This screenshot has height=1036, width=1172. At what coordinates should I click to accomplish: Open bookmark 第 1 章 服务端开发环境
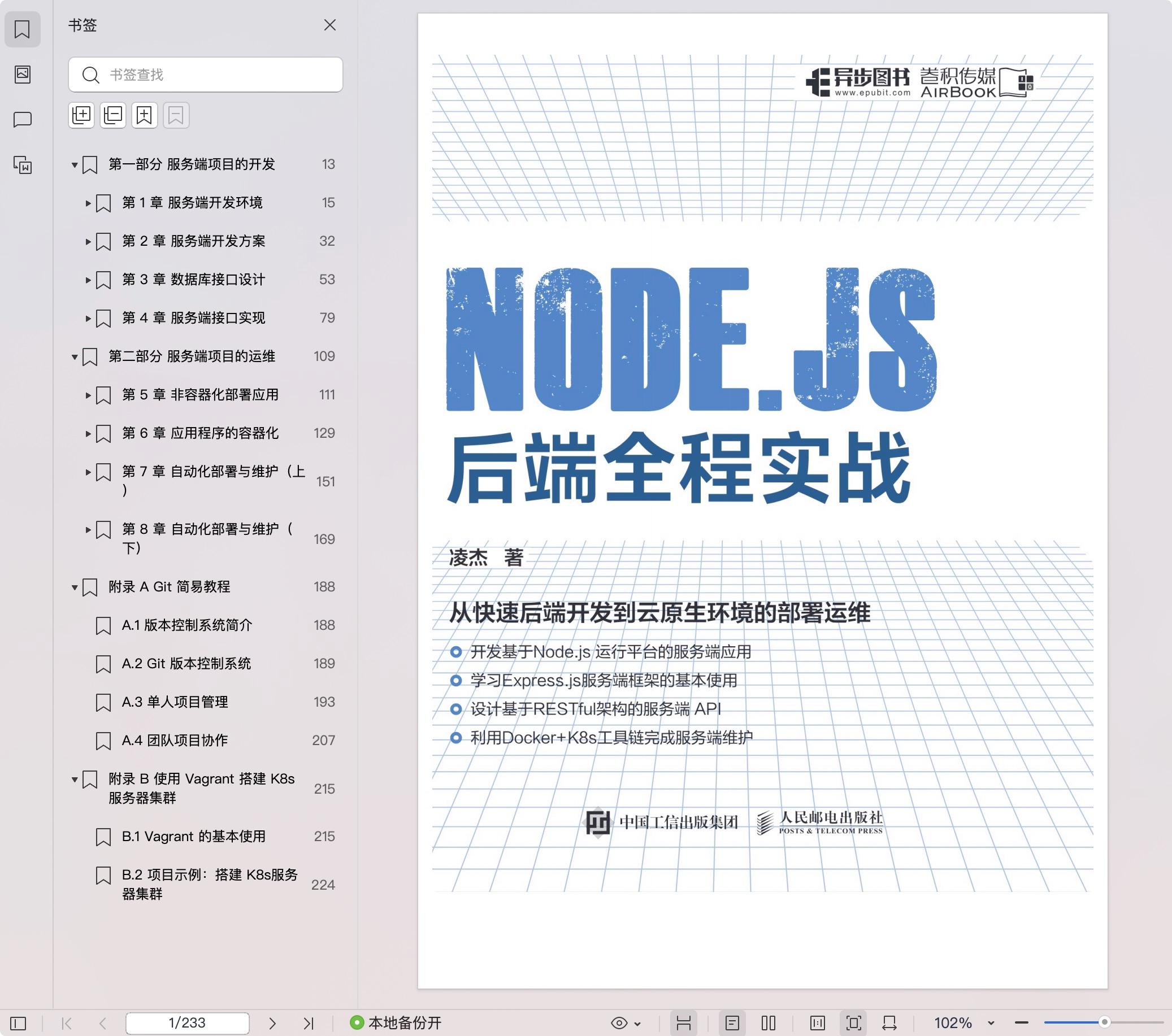[192, 202]
